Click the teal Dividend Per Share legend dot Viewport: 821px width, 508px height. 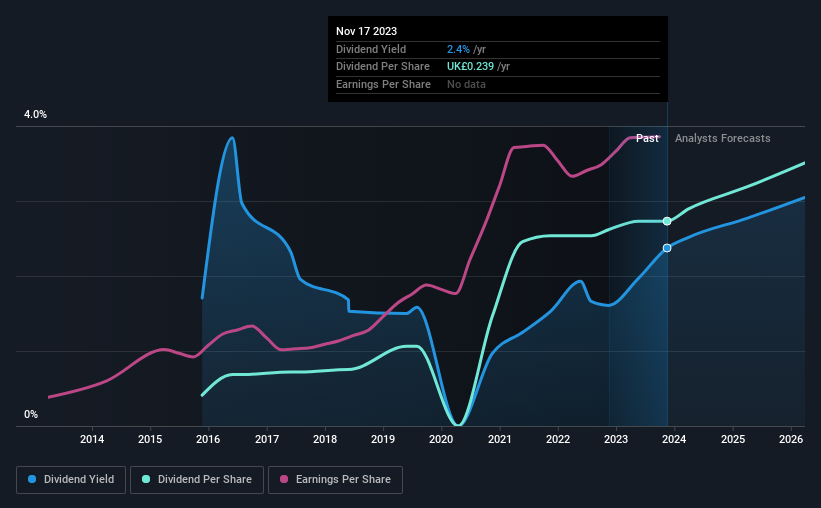146,479
